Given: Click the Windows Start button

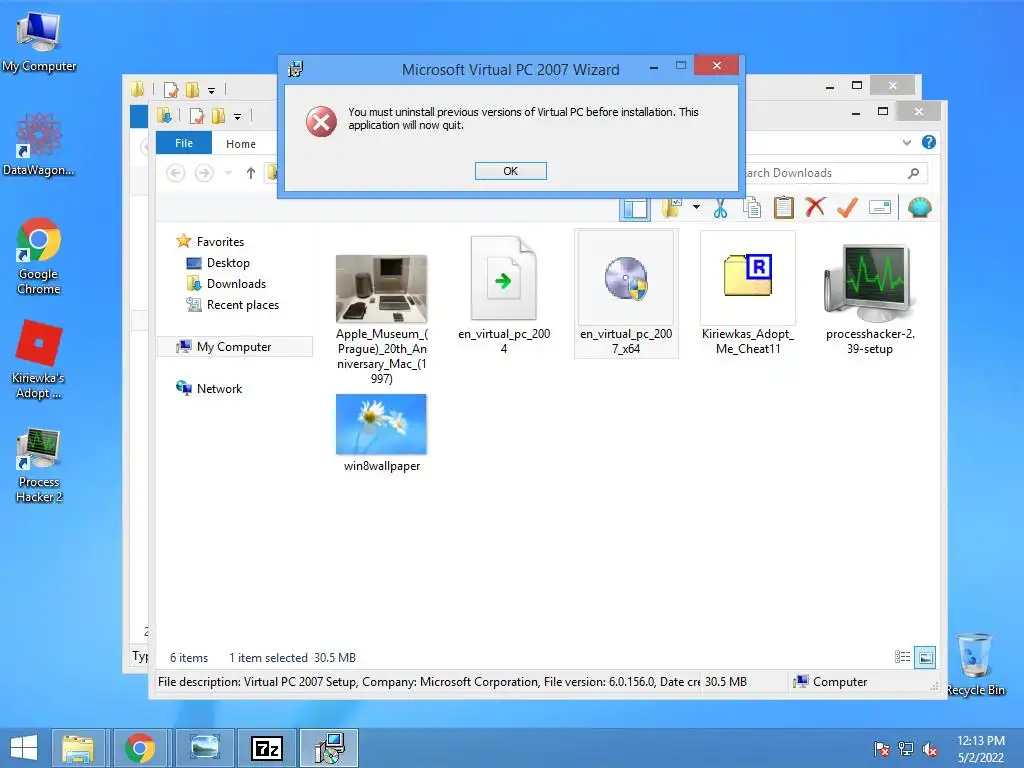Looking at the screenshot, I should click(24, 748).
